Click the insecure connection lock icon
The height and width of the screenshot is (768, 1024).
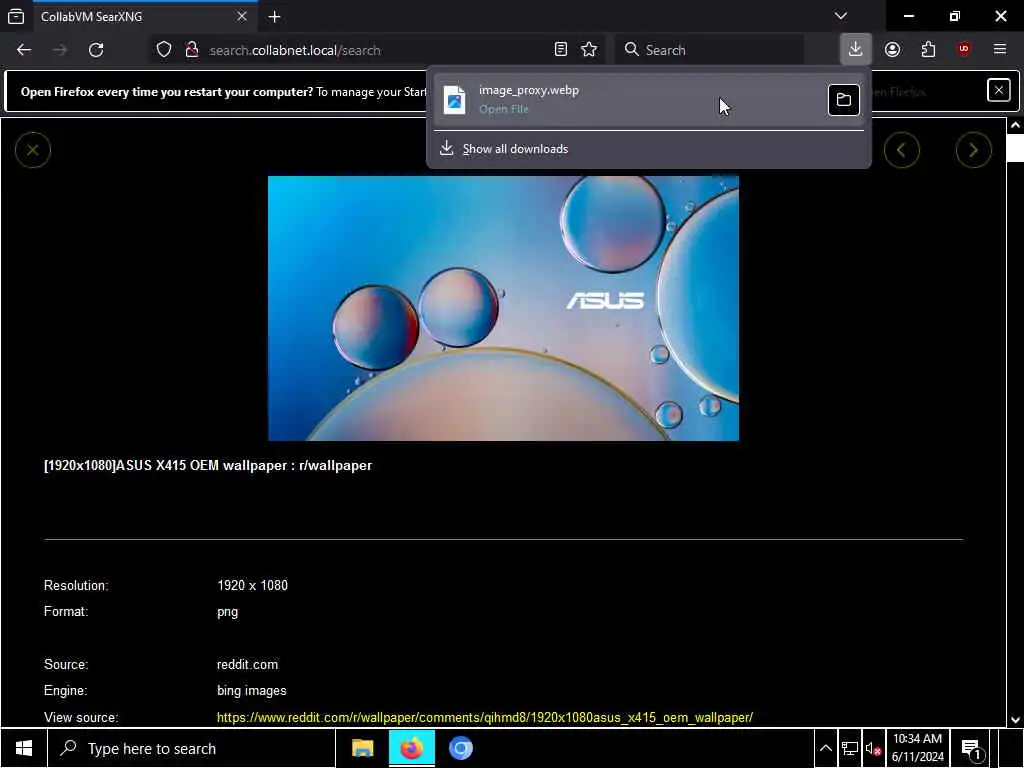click(191, 50)
